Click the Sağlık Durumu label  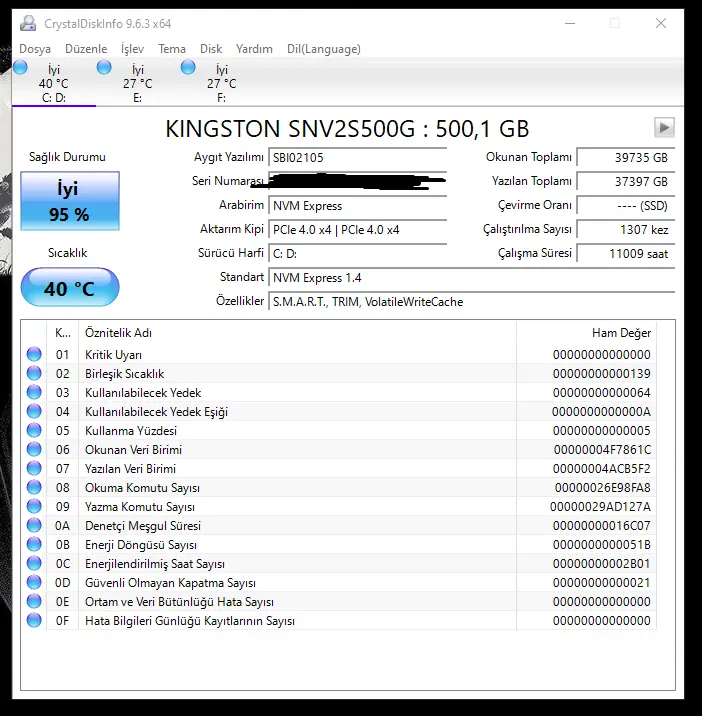coord(67,157)
